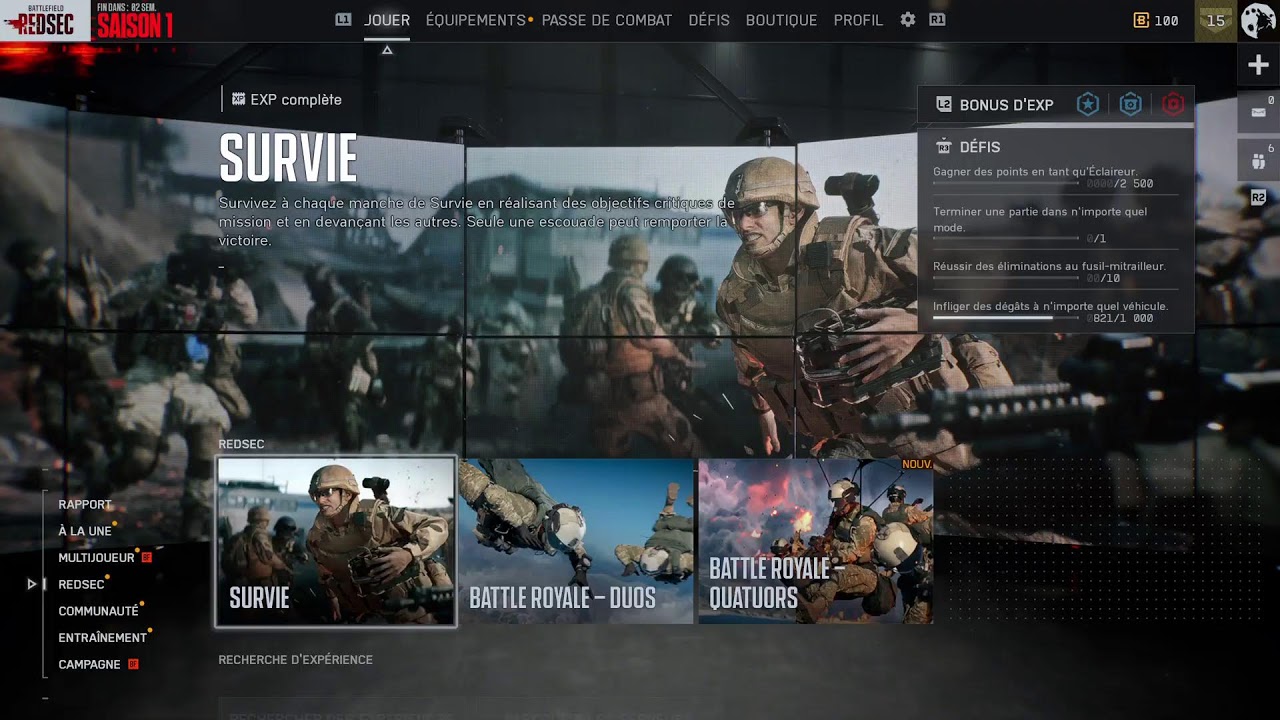1280x720 pixels.
Task: Click the NOUV tag on Quatuors card
Action: [916, 464]
